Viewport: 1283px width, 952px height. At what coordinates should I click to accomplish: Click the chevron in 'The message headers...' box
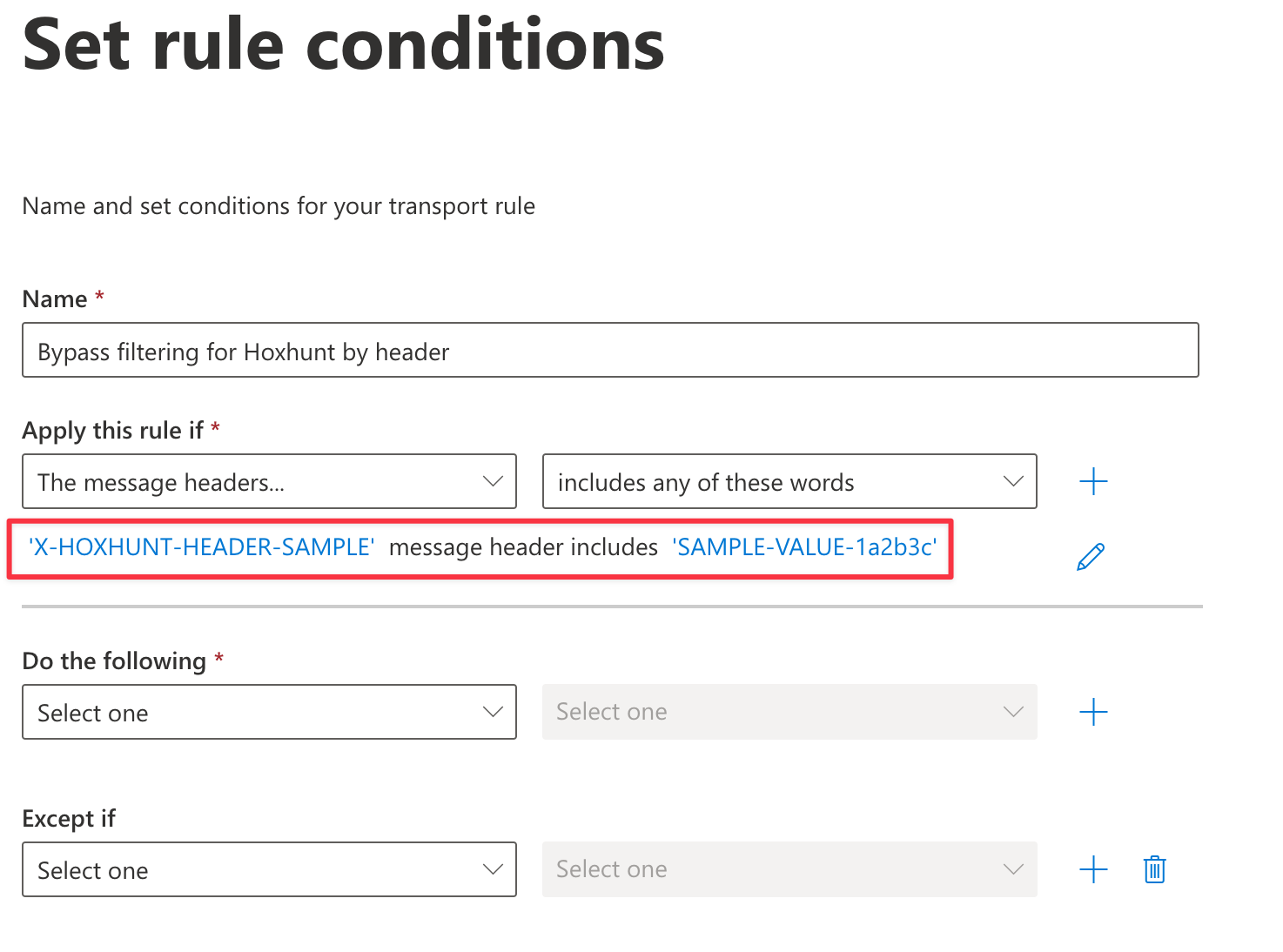pos(493,481)
